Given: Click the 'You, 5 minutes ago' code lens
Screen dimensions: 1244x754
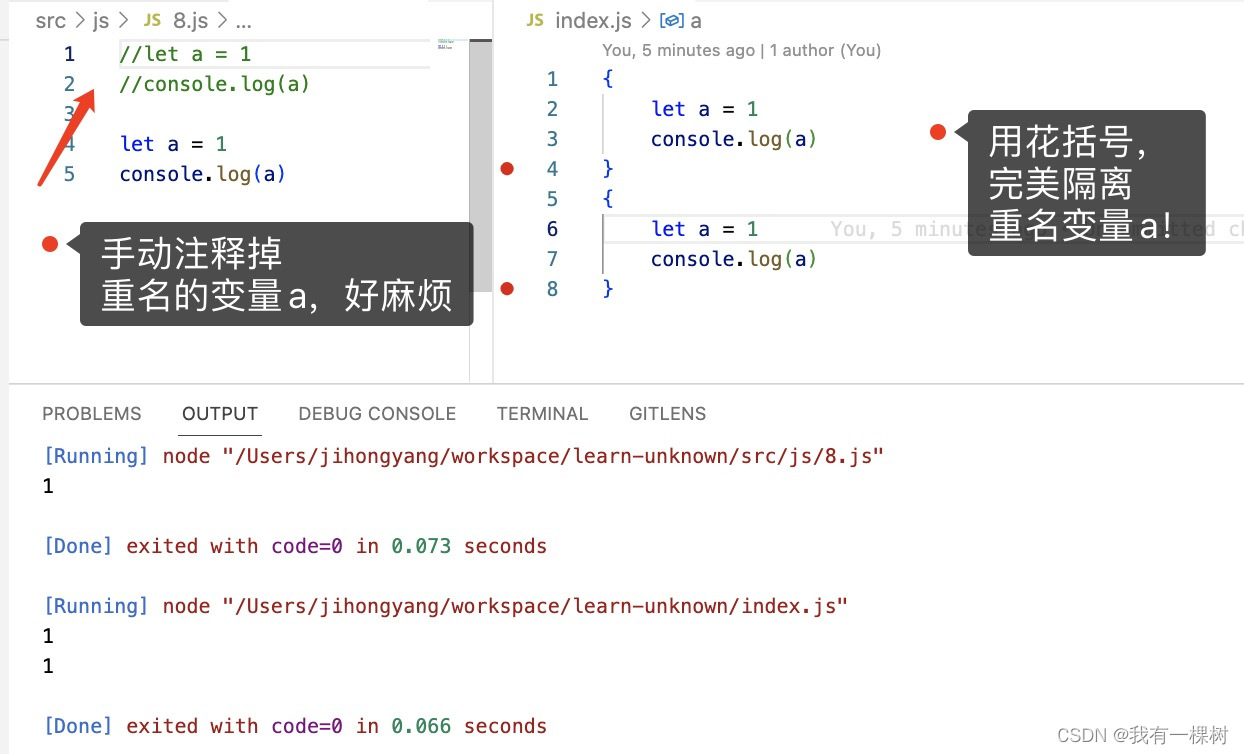Looking at the screenshot, I should pos(678,50).
